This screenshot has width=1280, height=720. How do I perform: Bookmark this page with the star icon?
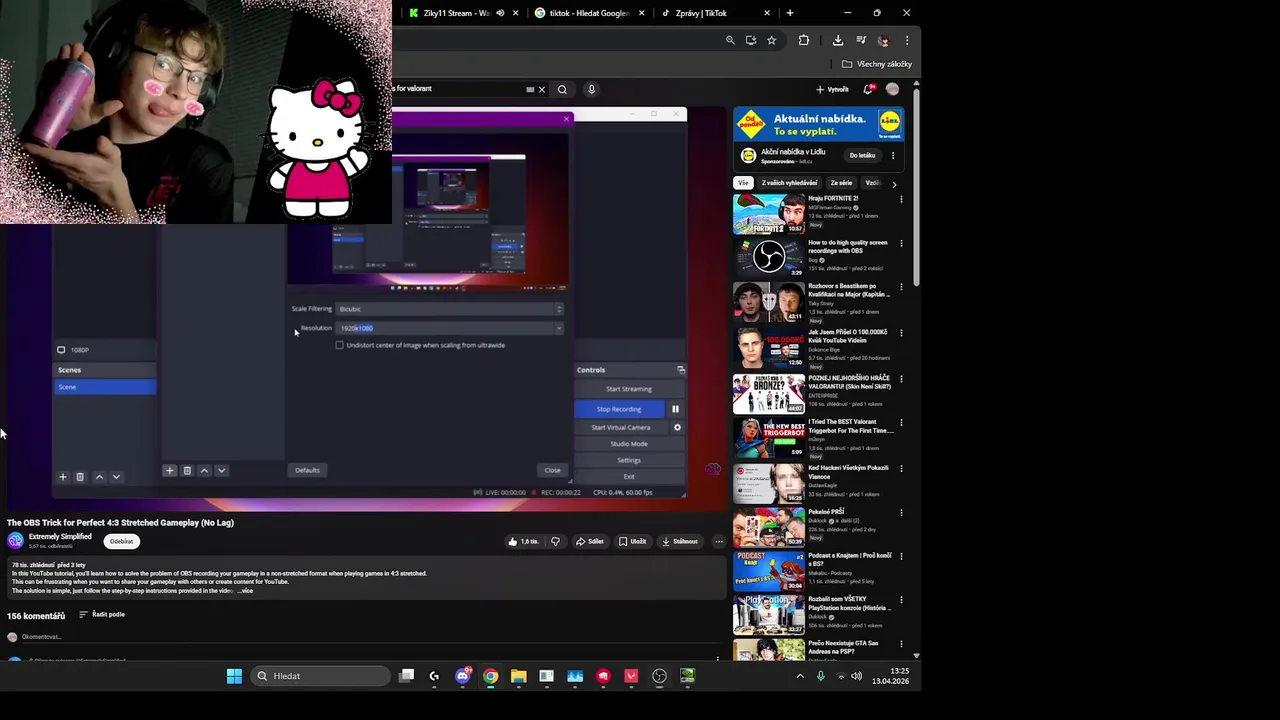point(771,40)
